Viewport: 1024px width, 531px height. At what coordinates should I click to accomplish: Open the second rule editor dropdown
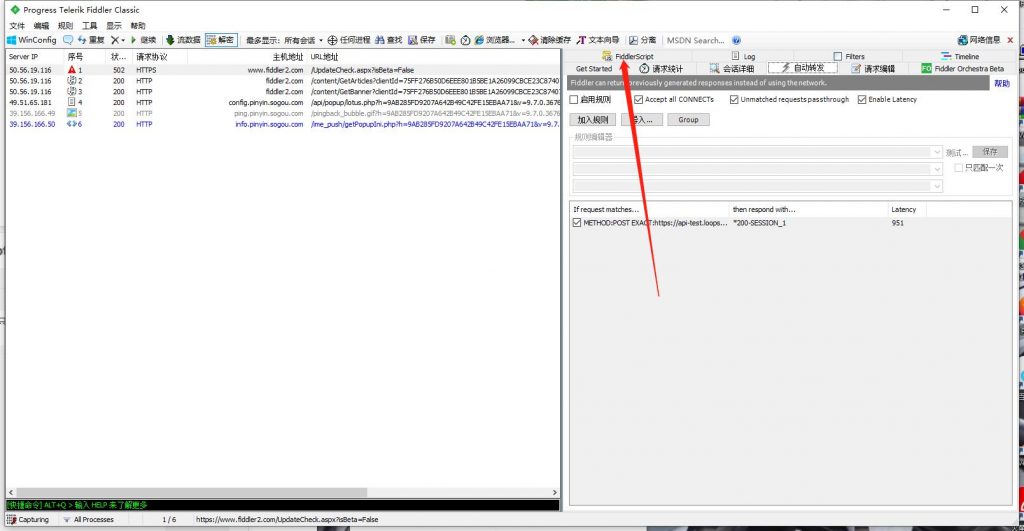pyautogui.click(x=936, y=169)
